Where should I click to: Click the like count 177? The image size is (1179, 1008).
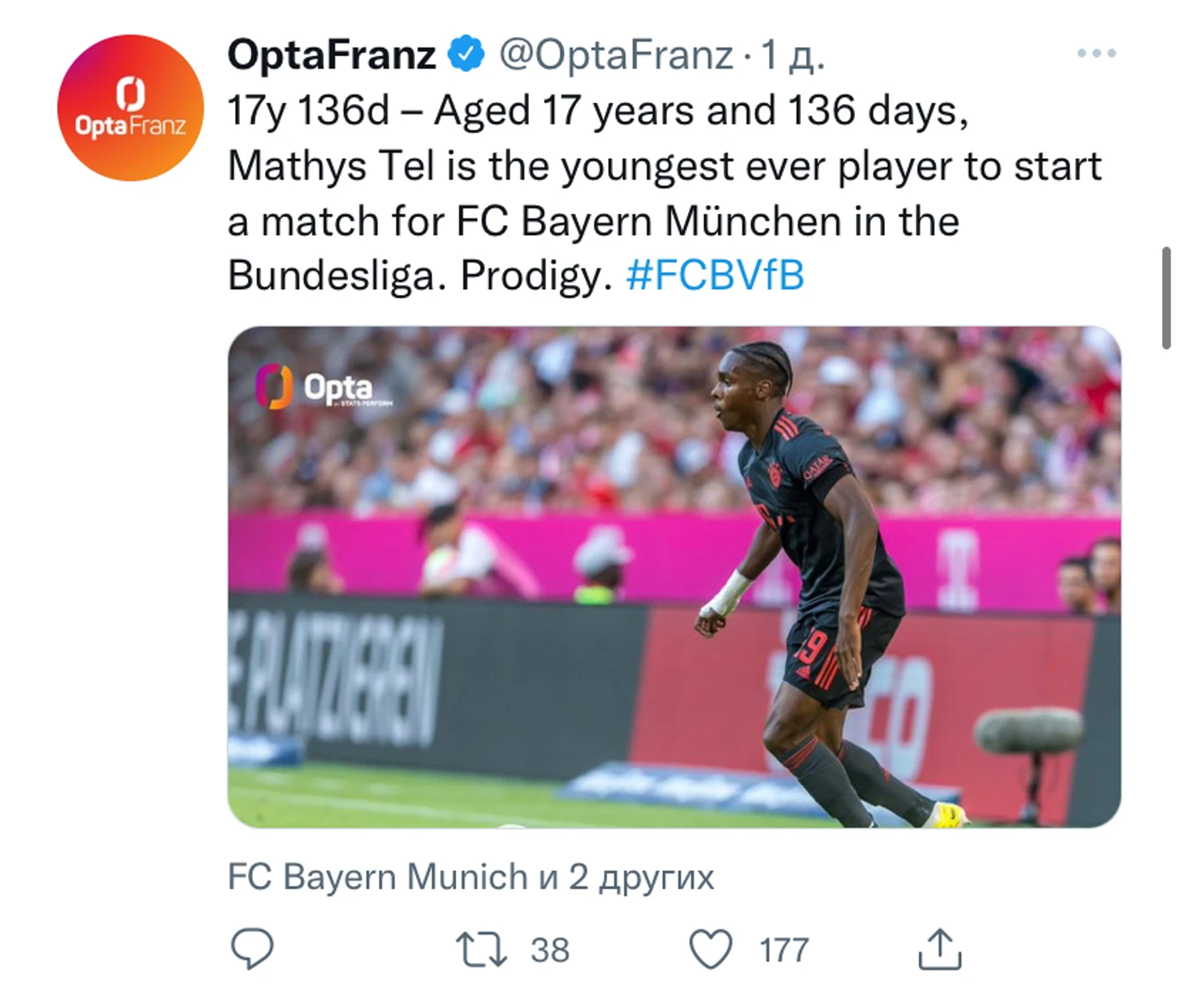coord(783,950)
